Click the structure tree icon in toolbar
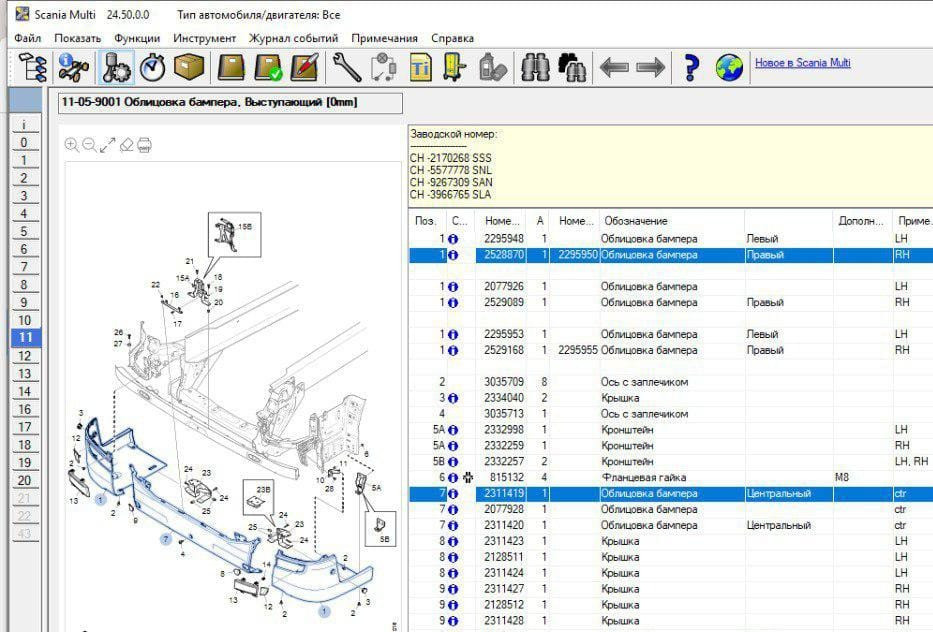 pos(33,68)
